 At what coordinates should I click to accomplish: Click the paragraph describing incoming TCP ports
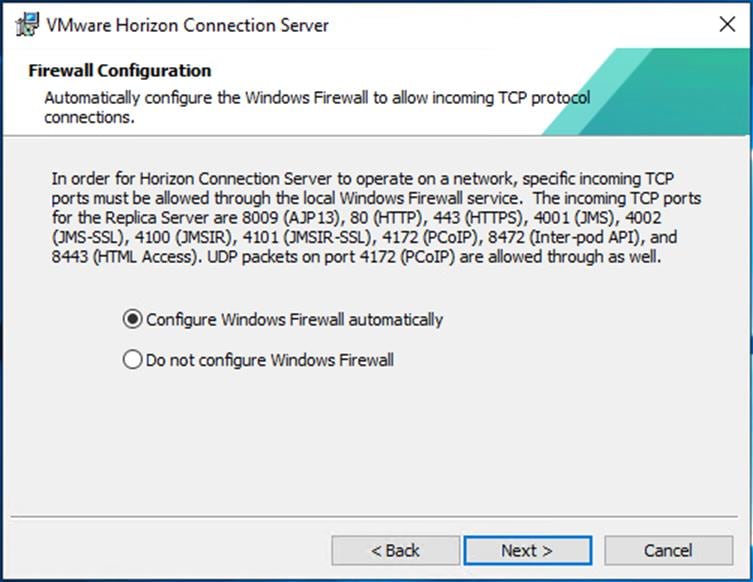(376, 218)
